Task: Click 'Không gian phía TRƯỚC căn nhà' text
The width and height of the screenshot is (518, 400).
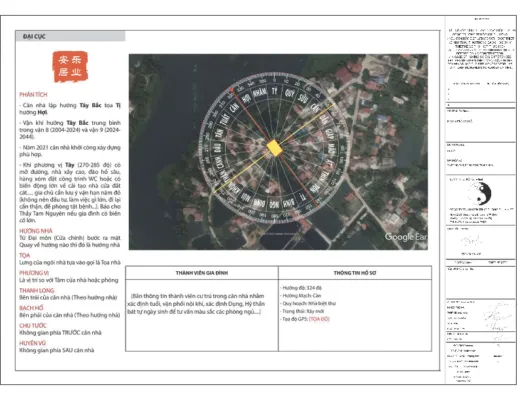Action: 60,333
